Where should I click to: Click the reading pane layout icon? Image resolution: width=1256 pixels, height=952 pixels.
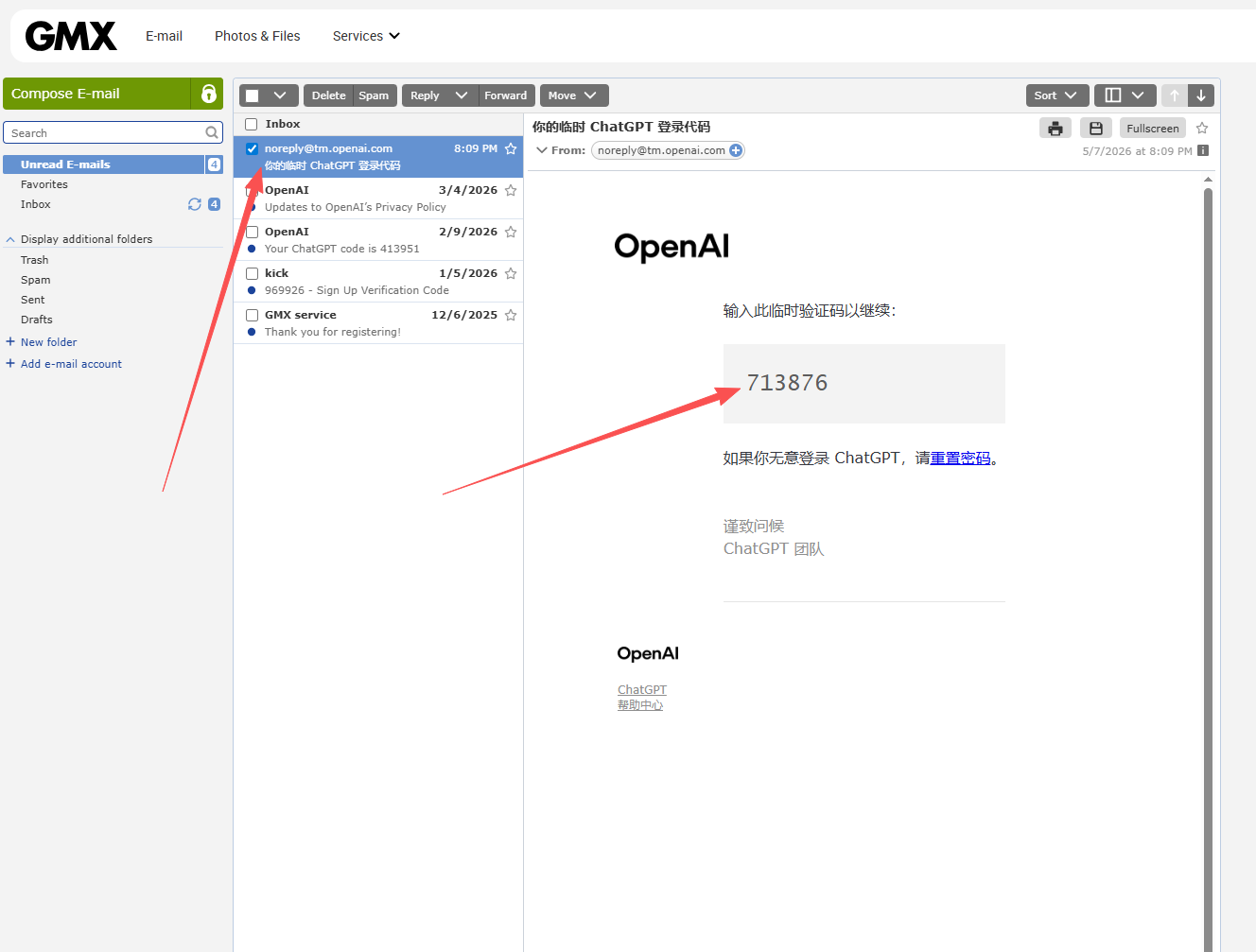(x=1113, y=95)
